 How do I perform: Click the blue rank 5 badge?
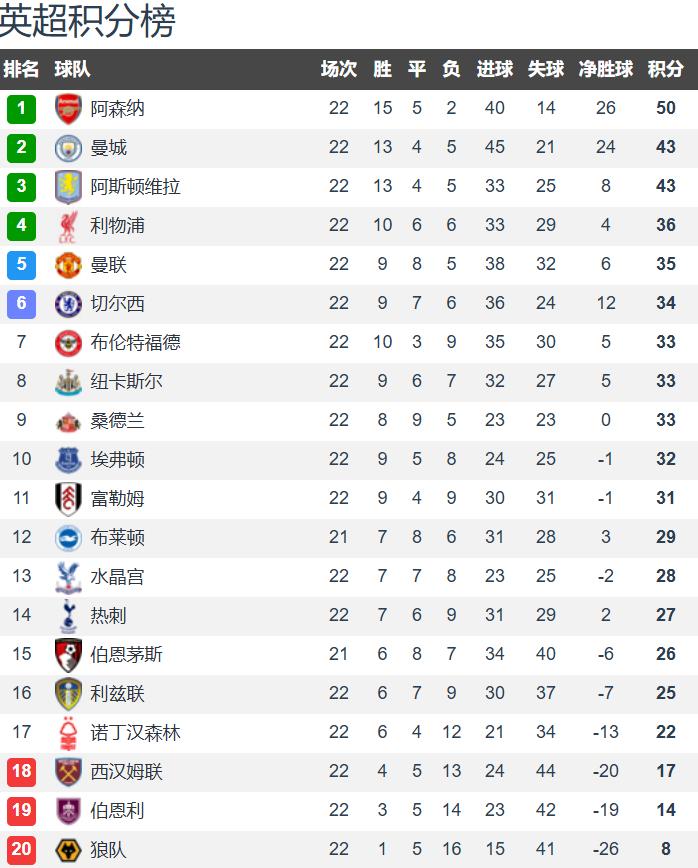tap(21, 265)
